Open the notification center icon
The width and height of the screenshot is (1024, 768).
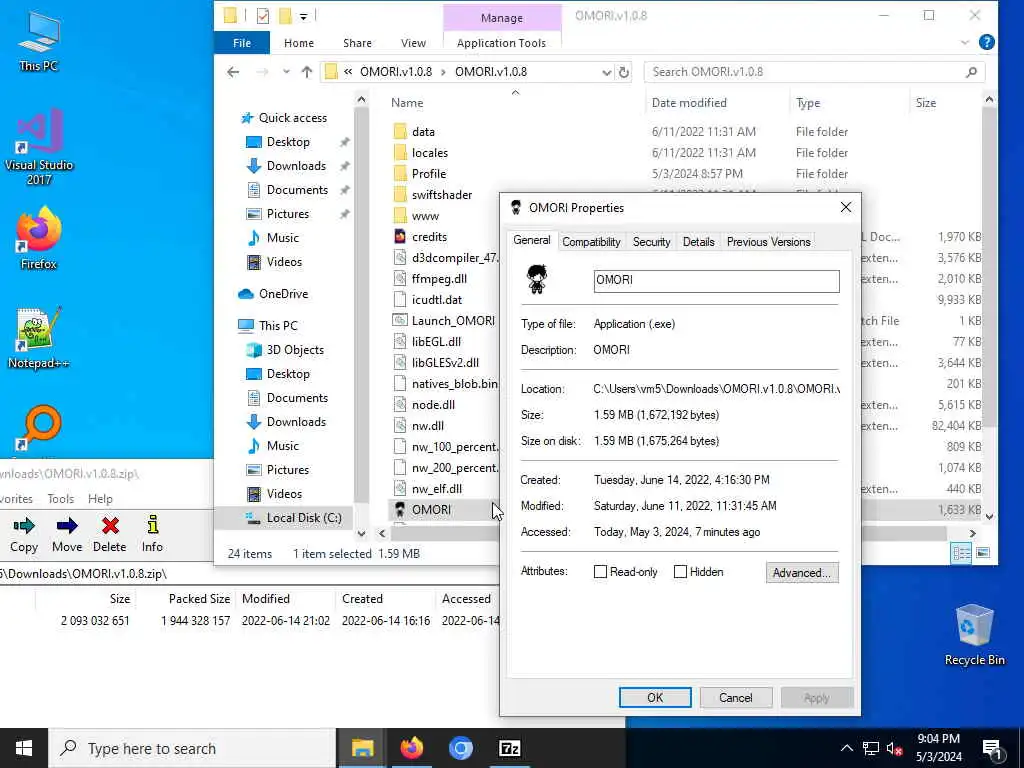coord(993,748)
